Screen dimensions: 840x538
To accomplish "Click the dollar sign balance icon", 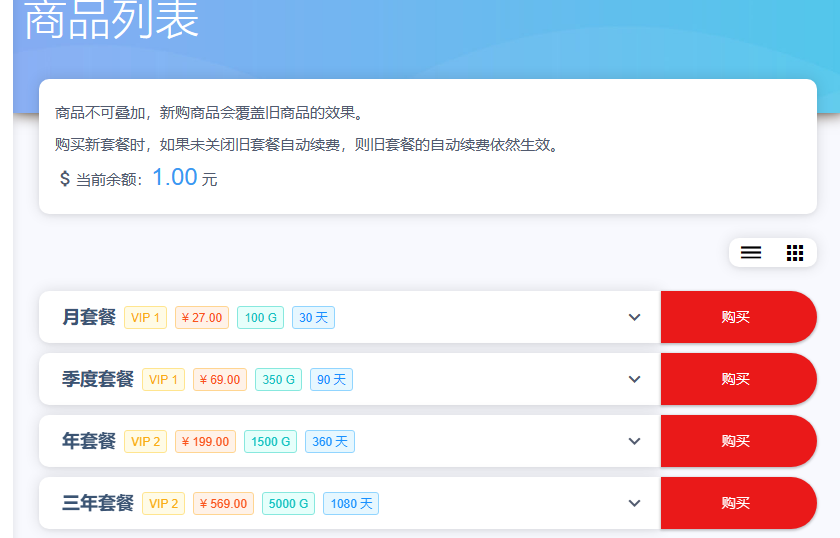I will [x=64, y=179].
